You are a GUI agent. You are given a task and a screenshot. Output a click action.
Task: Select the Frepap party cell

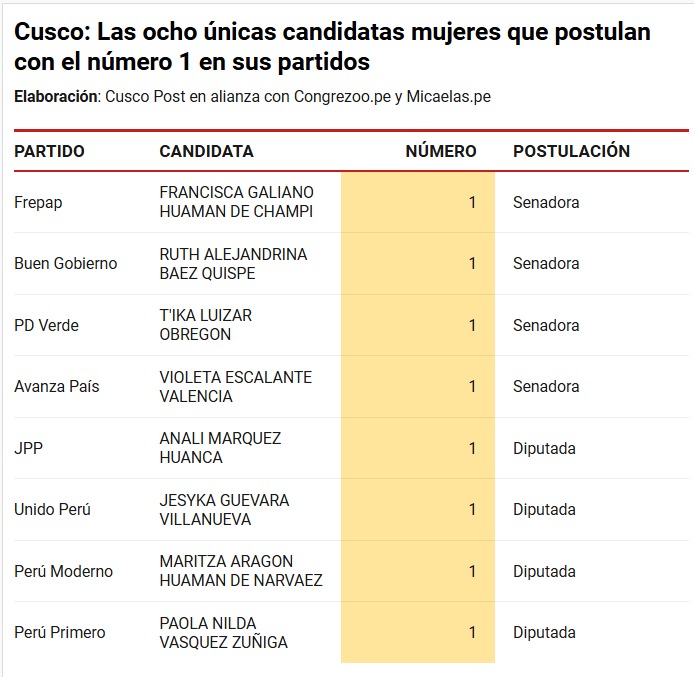point(38,202)
